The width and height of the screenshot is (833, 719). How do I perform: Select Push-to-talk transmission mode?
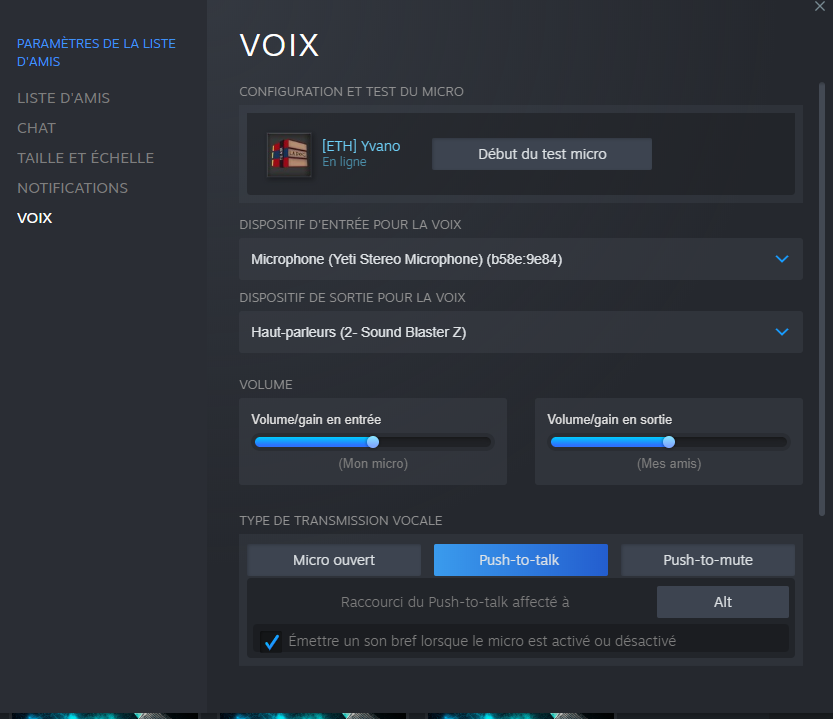521,560
